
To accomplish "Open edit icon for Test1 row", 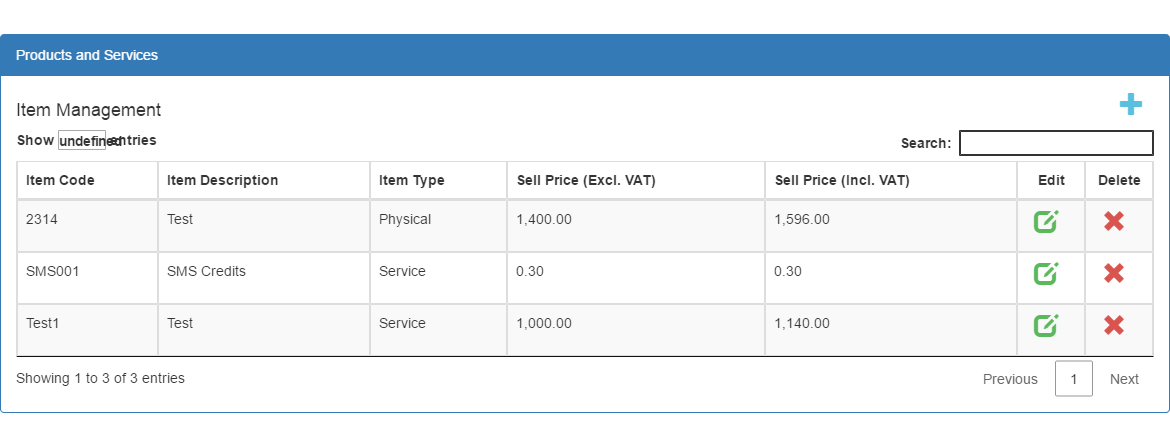I will tap(1046, 325).
